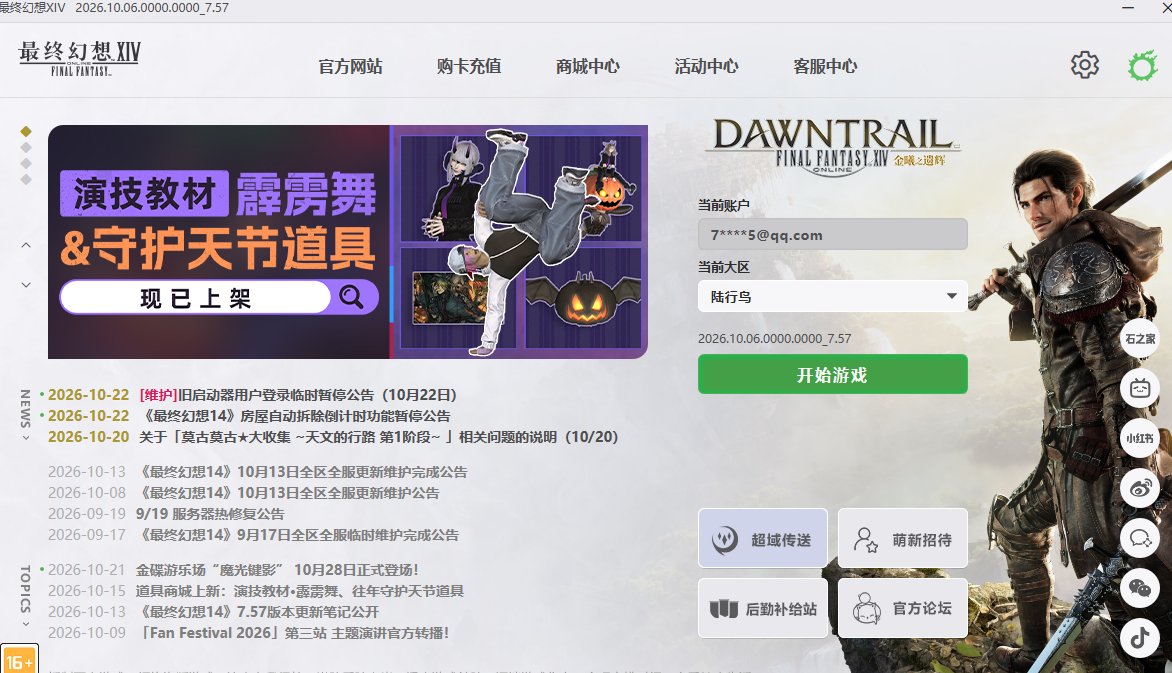This screenshot has height=673, width=1172.
Task: Click the green circular icon beside settings gear
Action: point(1142,66)
